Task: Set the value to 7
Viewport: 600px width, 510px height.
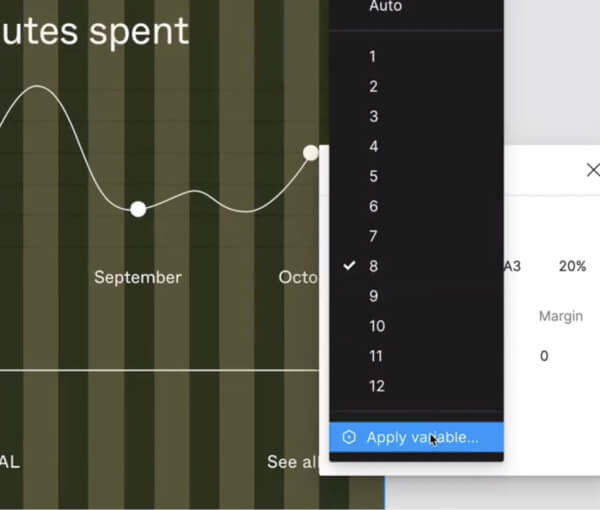Action: coord(373,237)
